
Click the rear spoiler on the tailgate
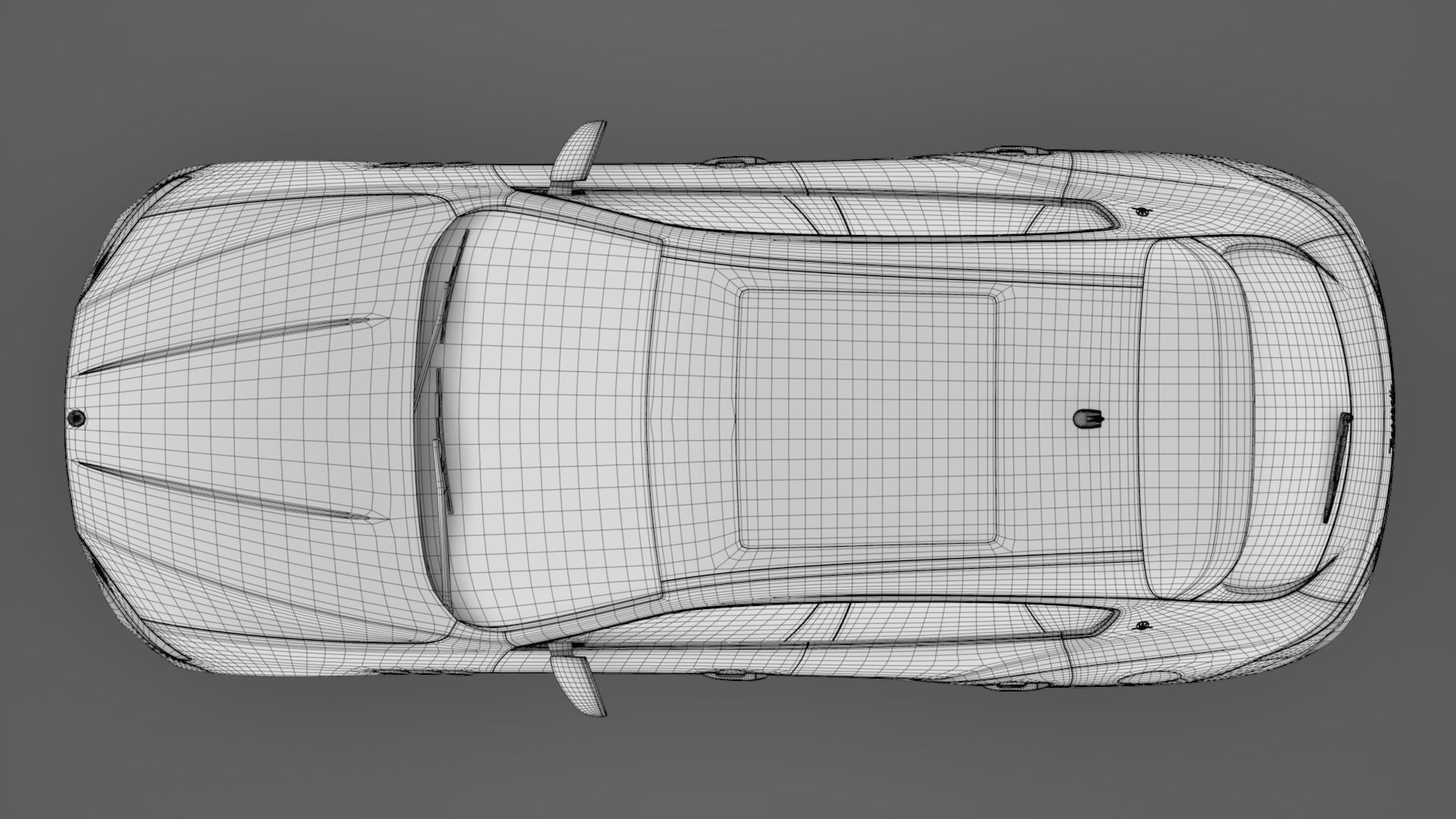(x=1197, y=419)
